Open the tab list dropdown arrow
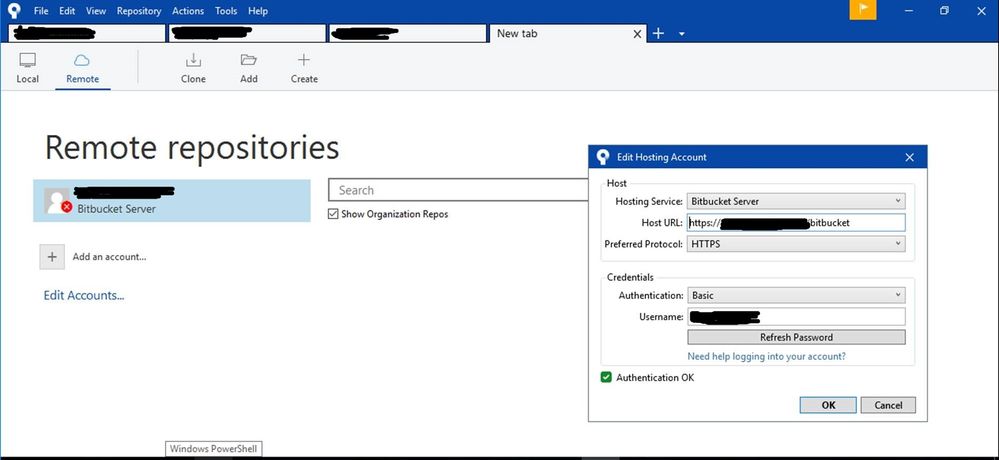Image resolution: width=999 pixels, height=460 pixels. pos(682,34)
